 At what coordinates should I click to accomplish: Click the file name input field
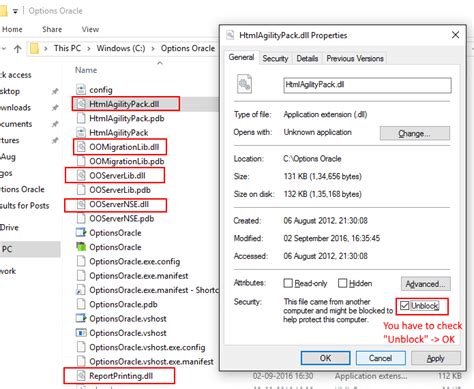[367, 85]
